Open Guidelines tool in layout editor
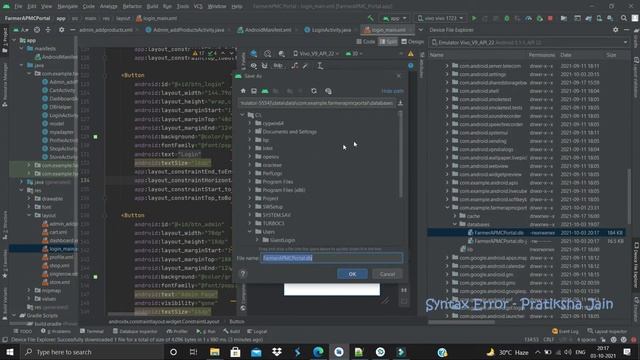The width and height of the screenshot is (640, 360). [320, 66]
